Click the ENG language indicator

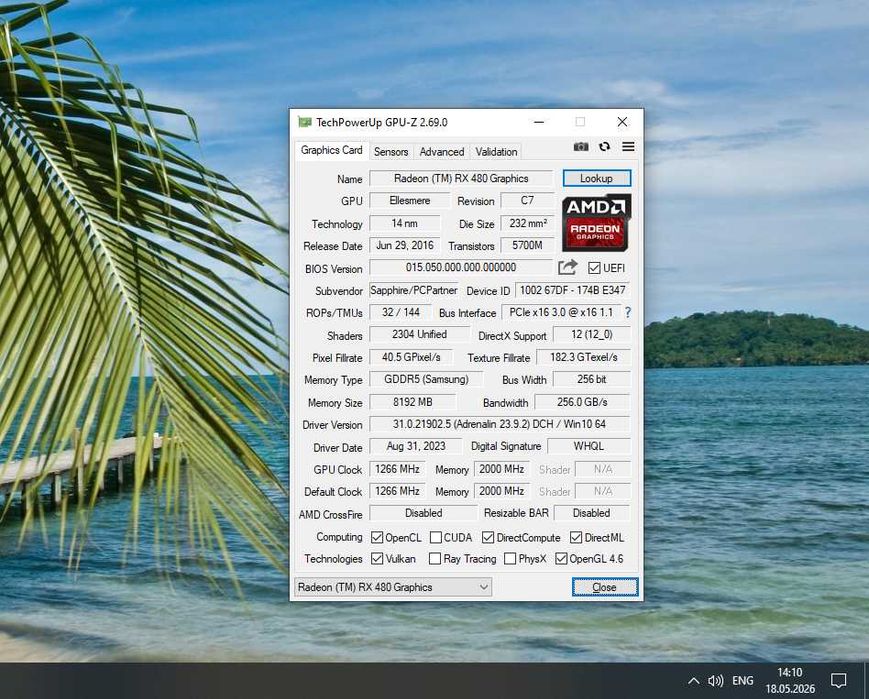coord(743,681)
